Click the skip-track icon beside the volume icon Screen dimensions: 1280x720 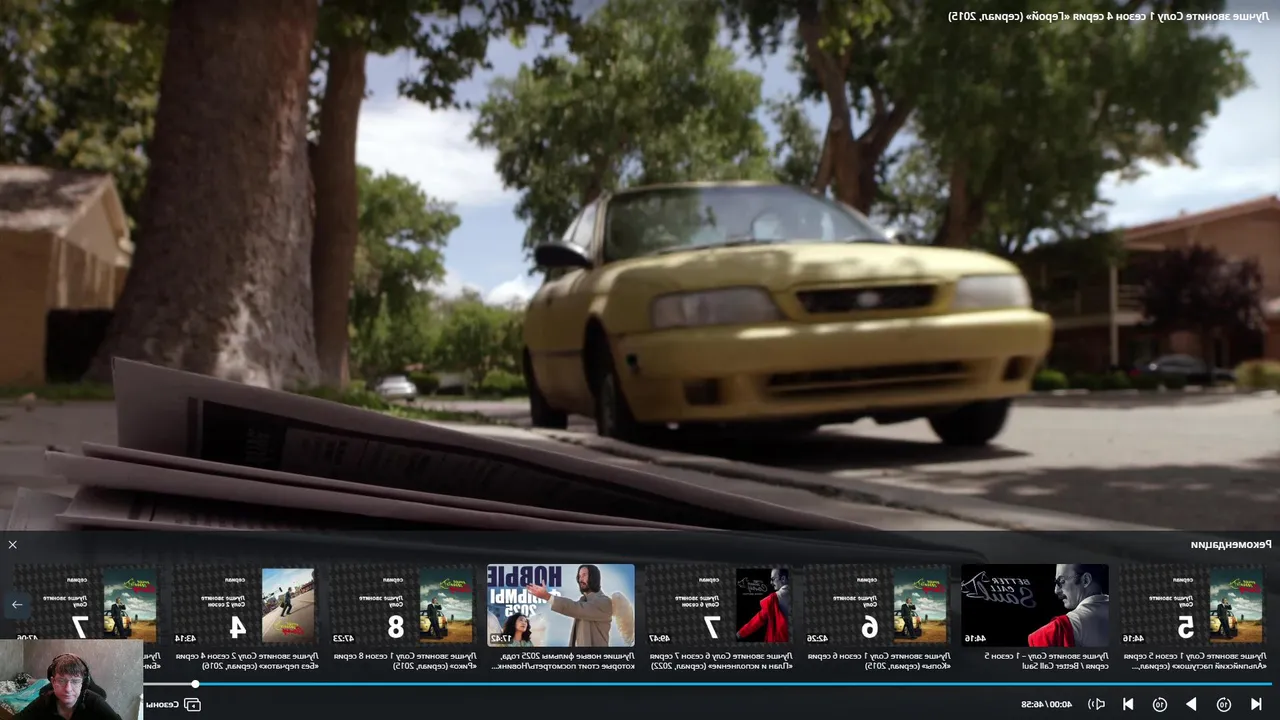(1128, 704)
